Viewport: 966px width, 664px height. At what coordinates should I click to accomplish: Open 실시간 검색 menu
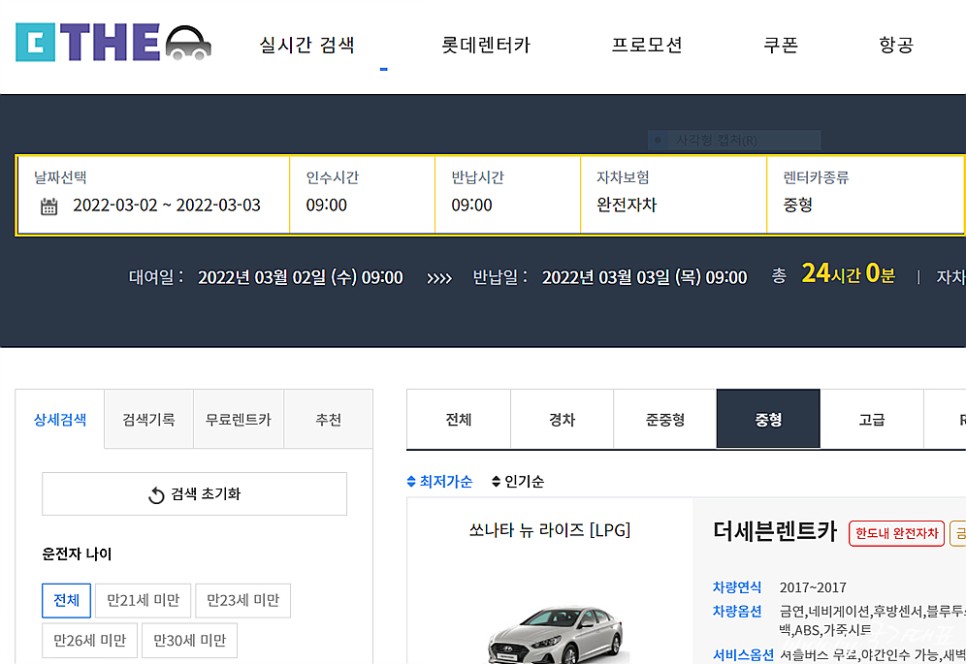pyautogui.click(x=307, y=45)
